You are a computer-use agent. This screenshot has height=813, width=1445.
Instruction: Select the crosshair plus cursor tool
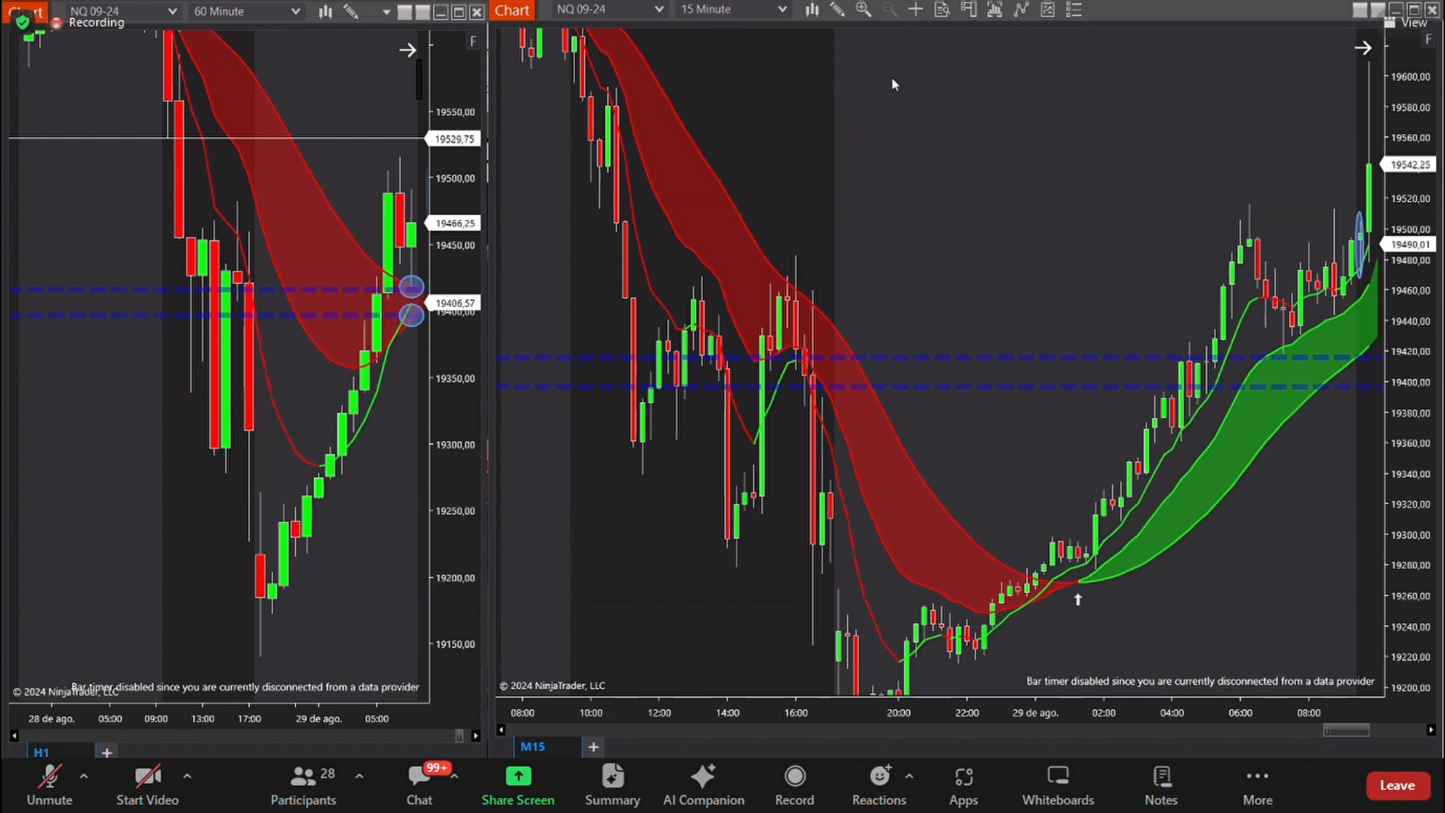(x=916, y=10)
